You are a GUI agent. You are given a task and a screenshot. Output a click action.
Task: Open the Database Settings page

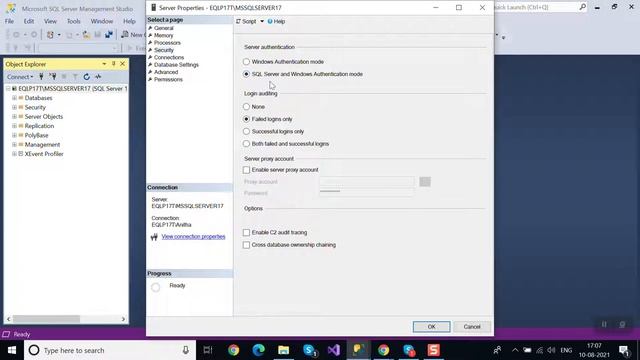176,65
